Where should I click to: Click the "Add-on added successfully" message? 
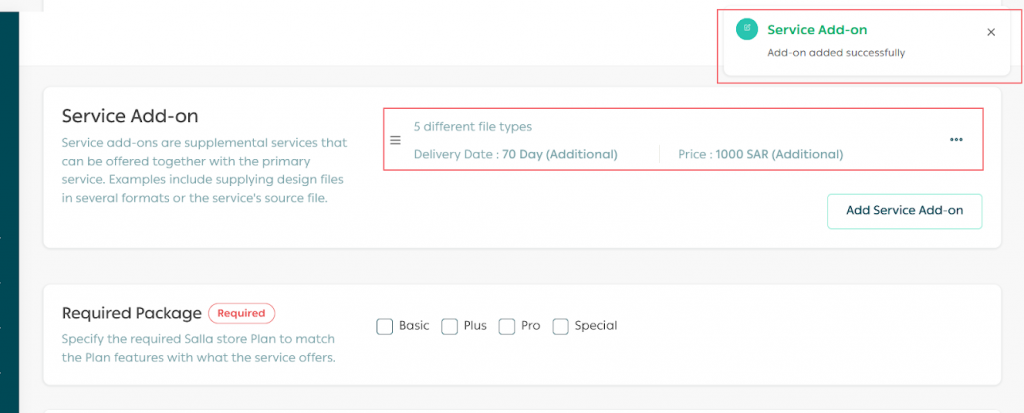click(836, 53)
